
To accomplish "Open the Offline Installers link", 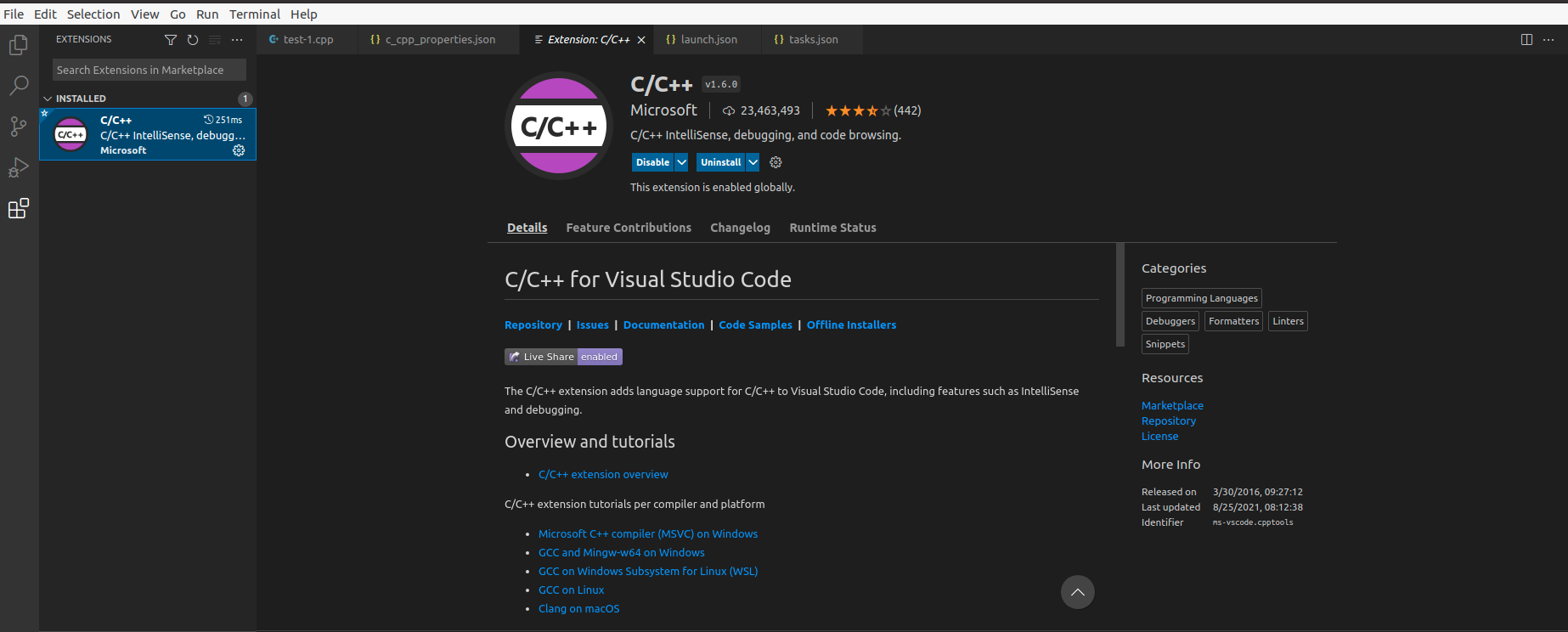I will [851, 325].
